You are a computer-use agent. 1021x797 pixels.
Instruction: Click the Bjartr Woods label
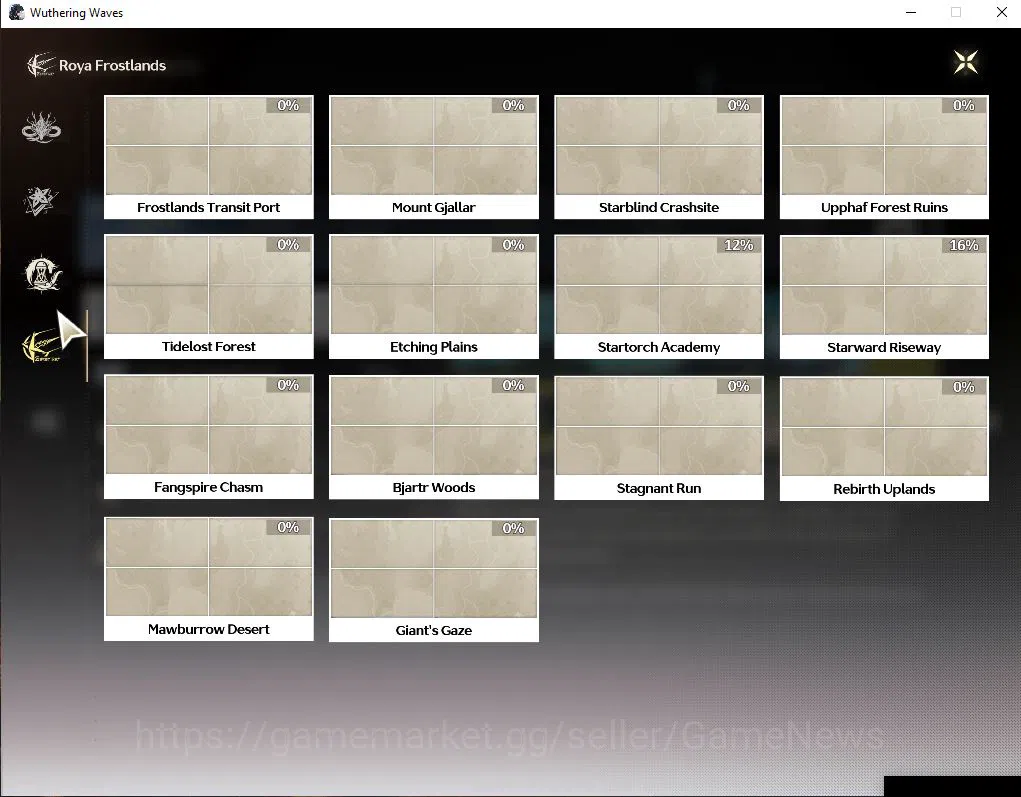coord(434,487)
